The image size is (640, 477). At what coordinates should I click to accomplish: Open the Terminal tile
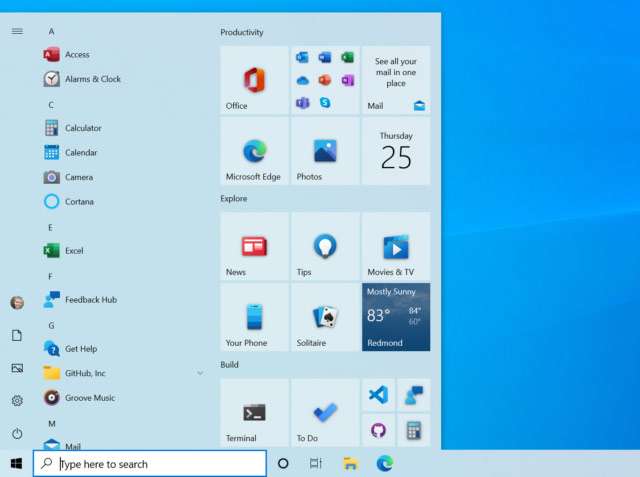[254, 413]
